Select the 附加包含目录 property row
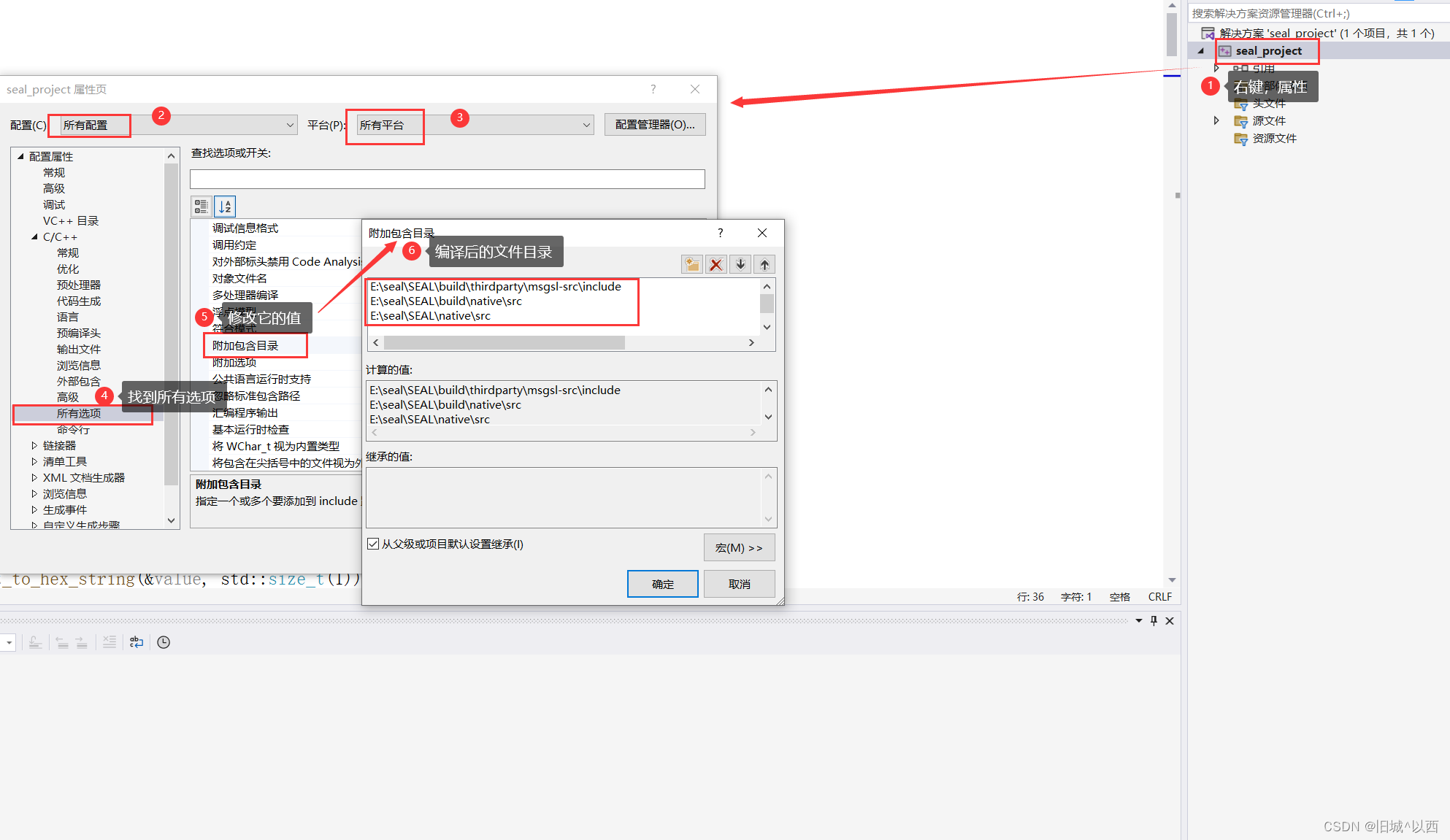 point(276,345)
